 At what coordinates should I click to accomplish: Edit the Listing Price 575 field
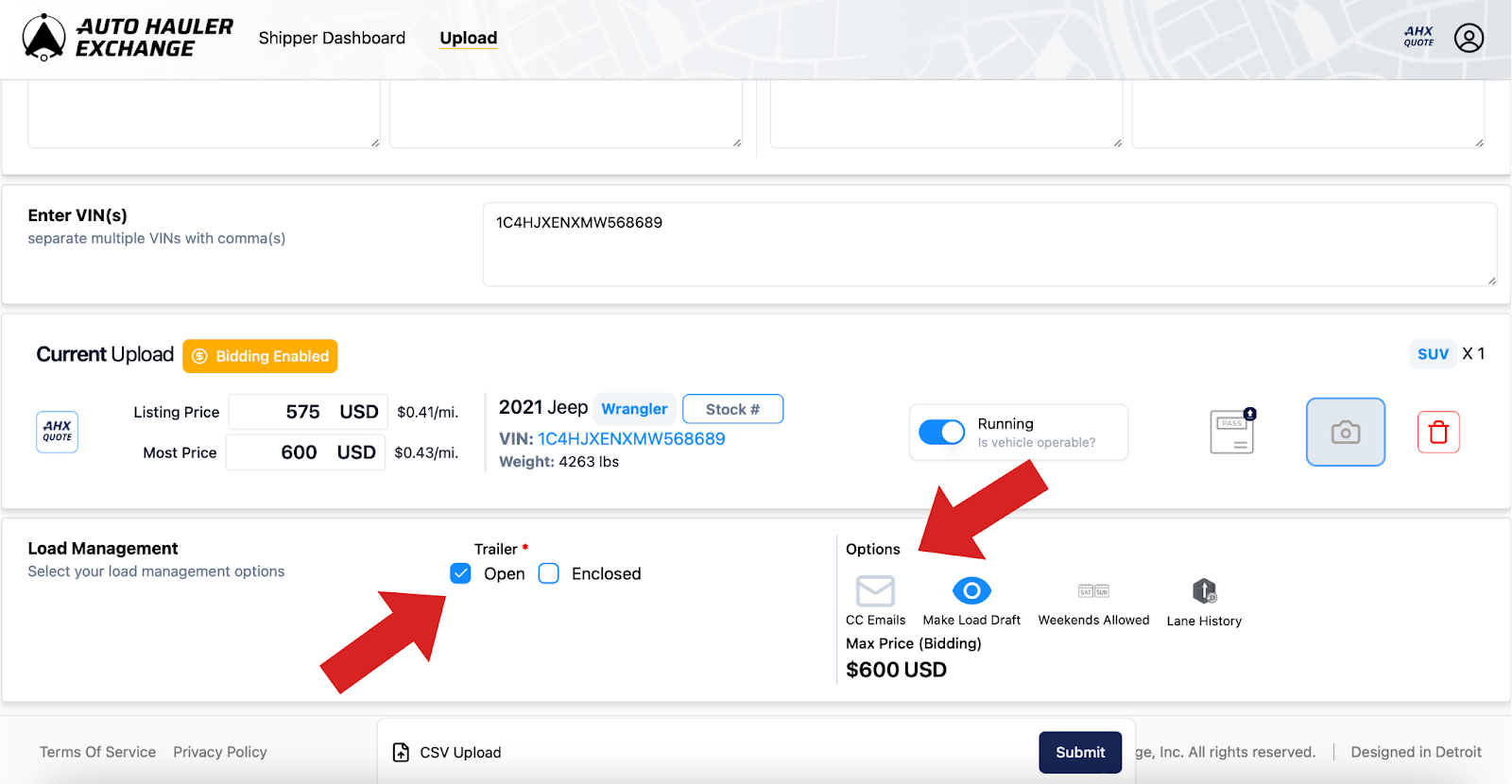[308, 412]
